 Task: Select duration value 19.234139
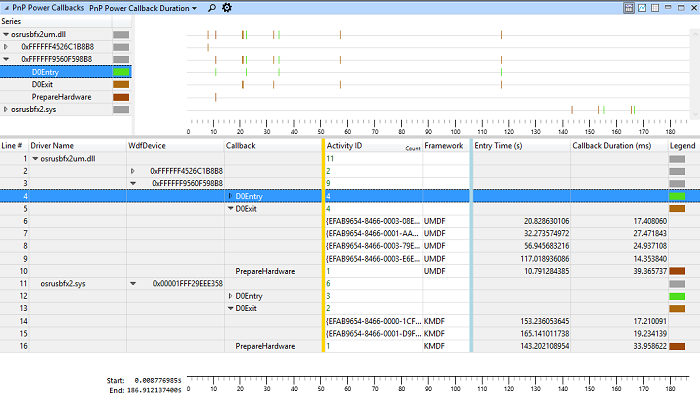coord(650,334)
